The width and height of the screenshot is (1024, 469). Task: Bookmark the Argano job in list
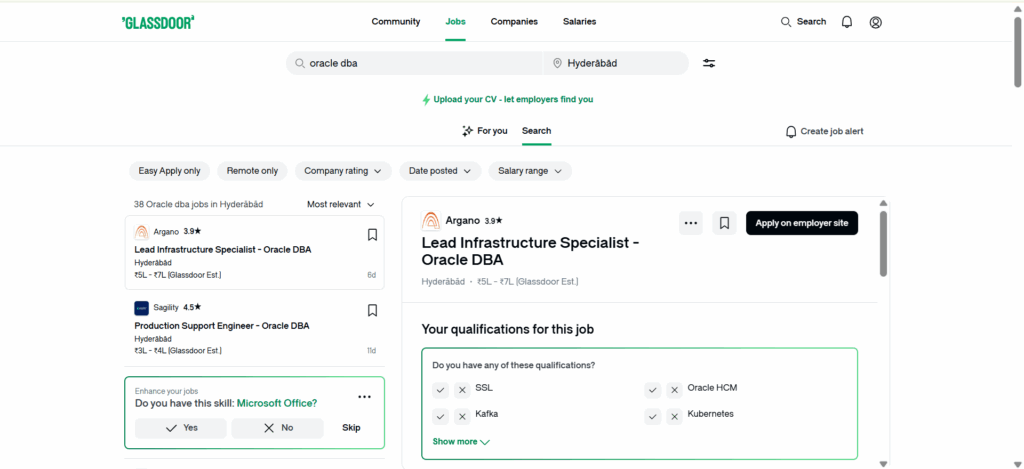[372, 235]
